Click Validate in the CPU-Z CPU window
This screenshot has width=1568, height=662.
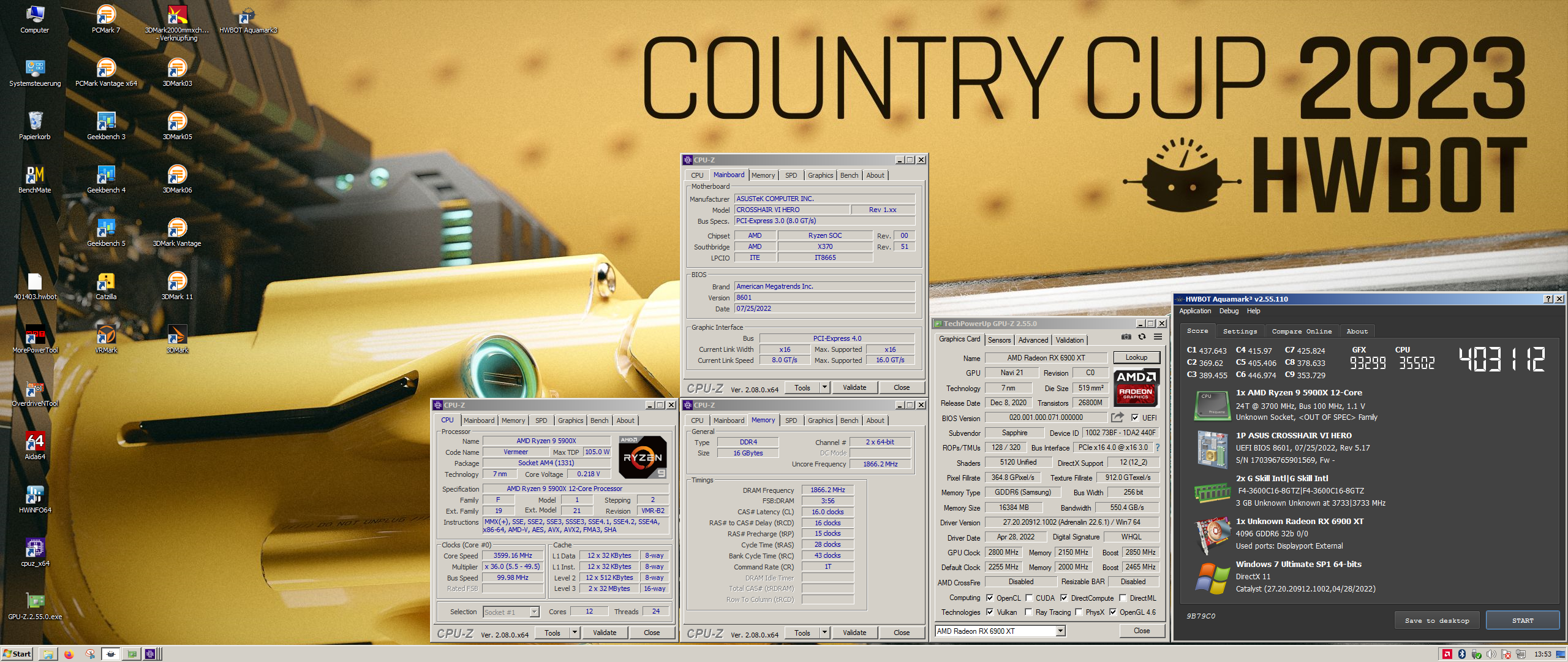point(605,633)
